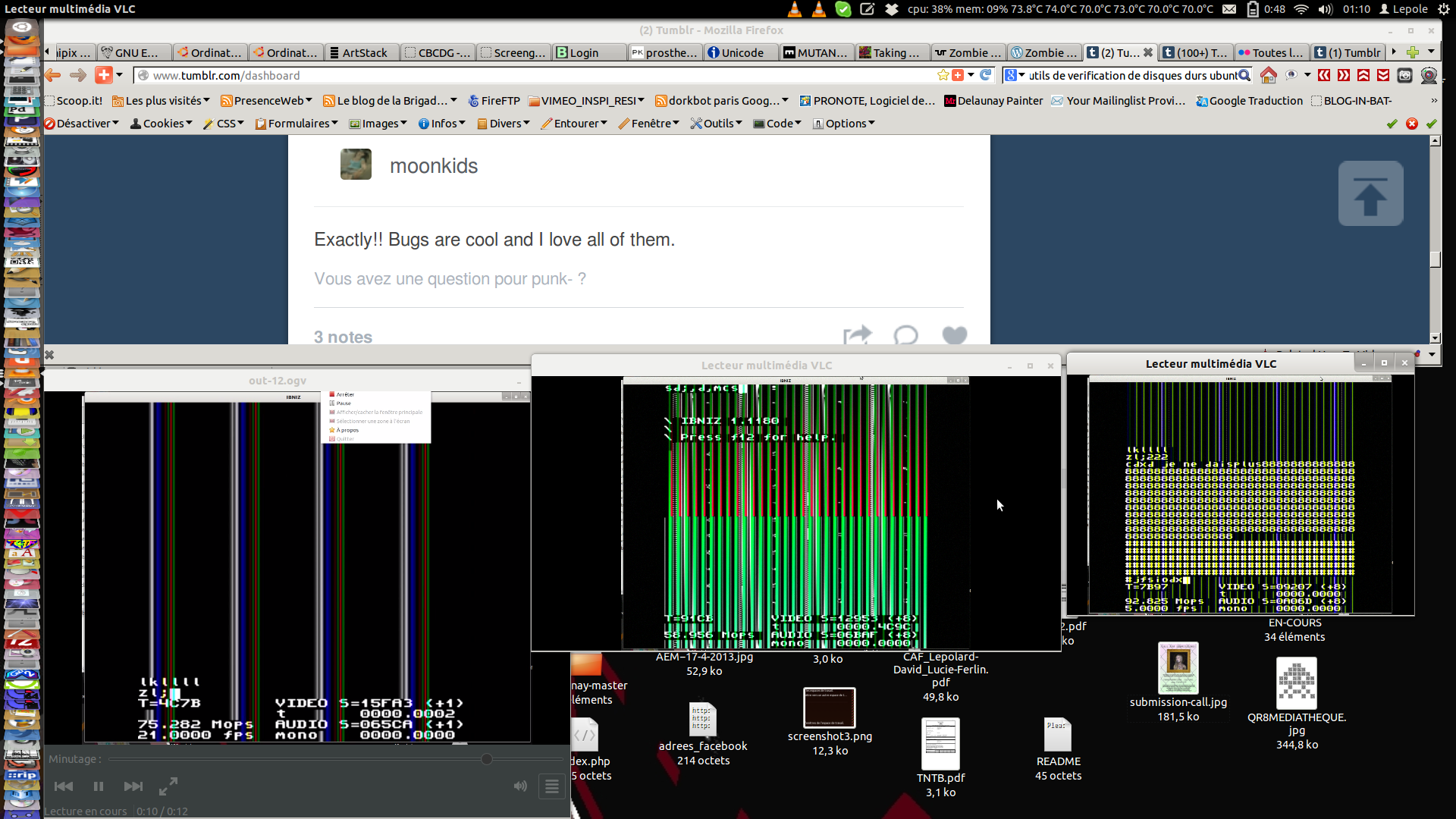Switch to the Unicode browser tab
Viewport: 1456px width, 819px height.
(741, 53)
